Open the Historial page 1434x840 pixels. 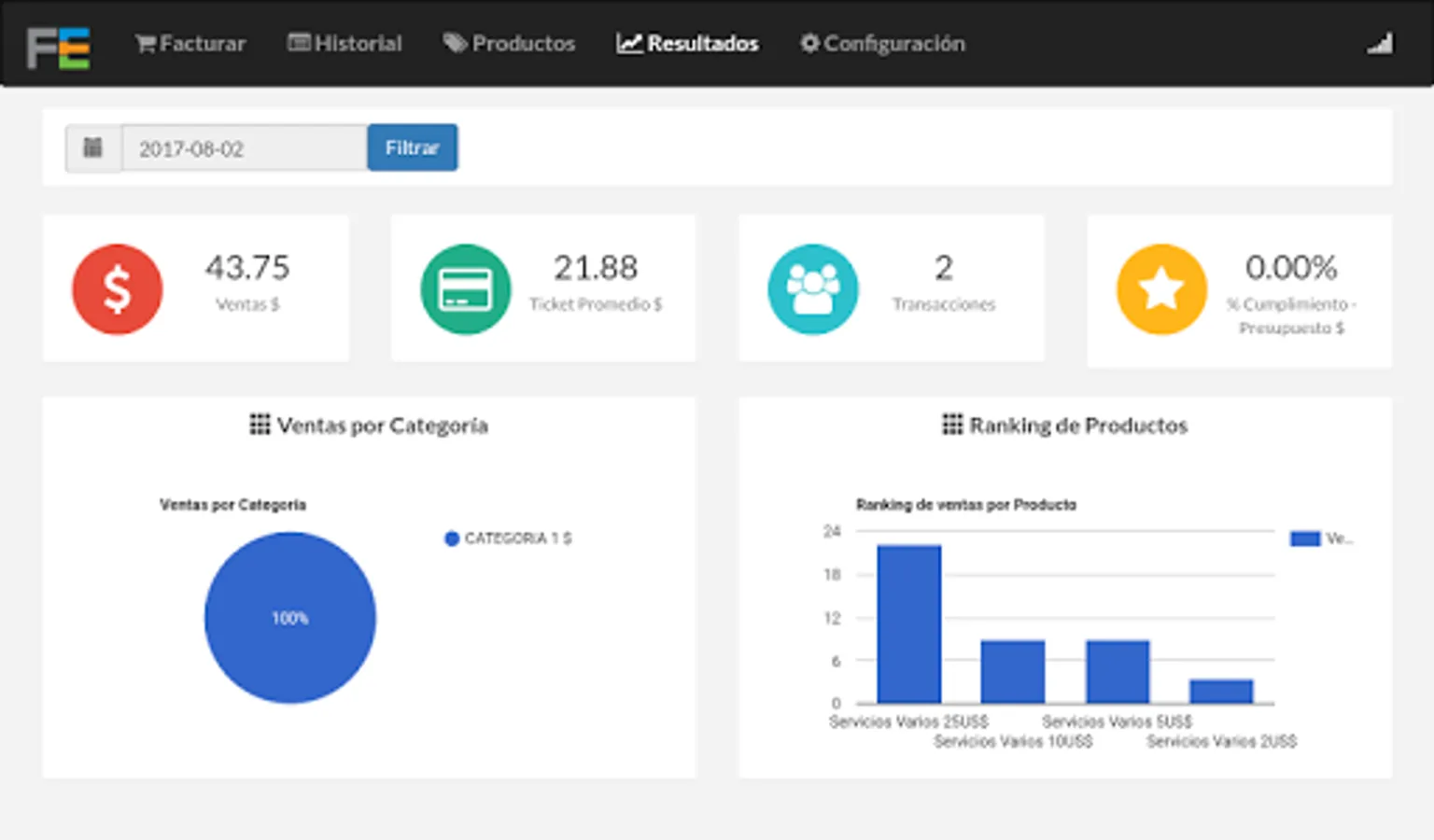click(344, 43)
